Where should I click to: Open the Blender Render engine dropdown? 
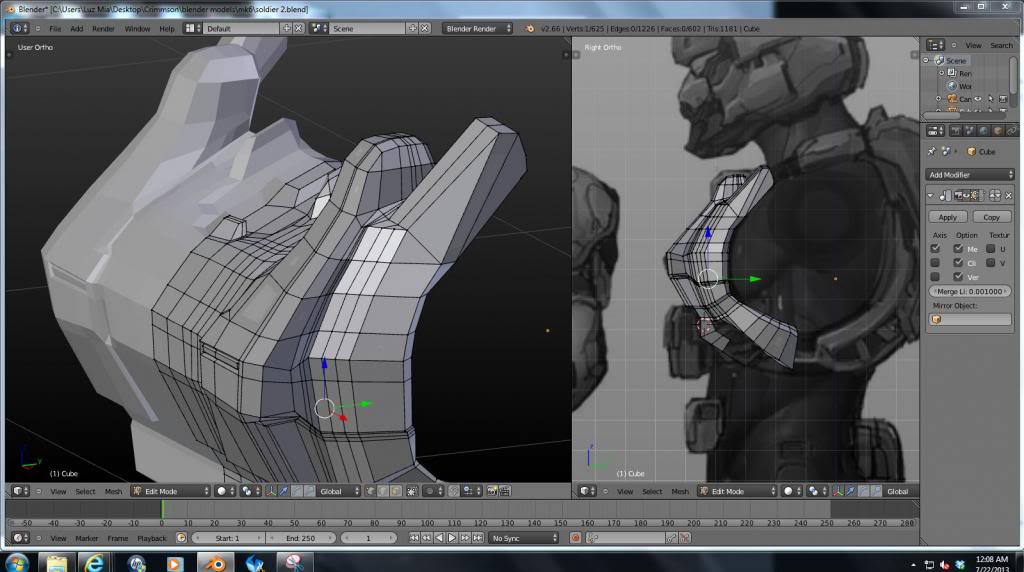478,29
